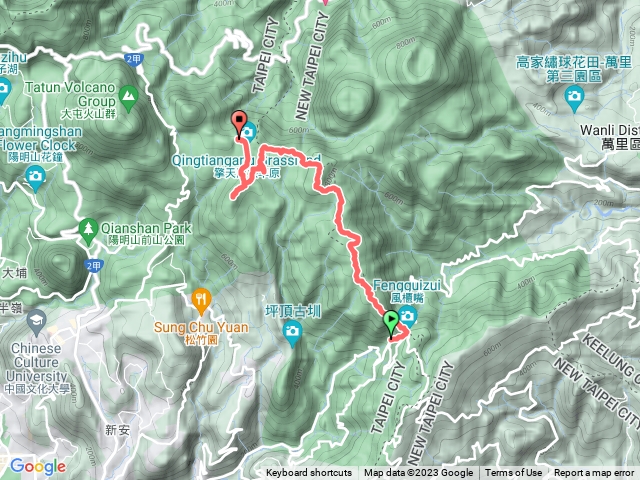Open the 高家繡球花田 camera marker
This screenshot has height=480, width=640.
574,99
